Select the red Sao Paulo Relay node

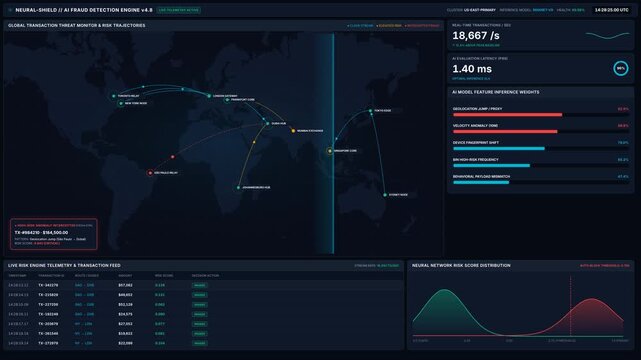150,173
